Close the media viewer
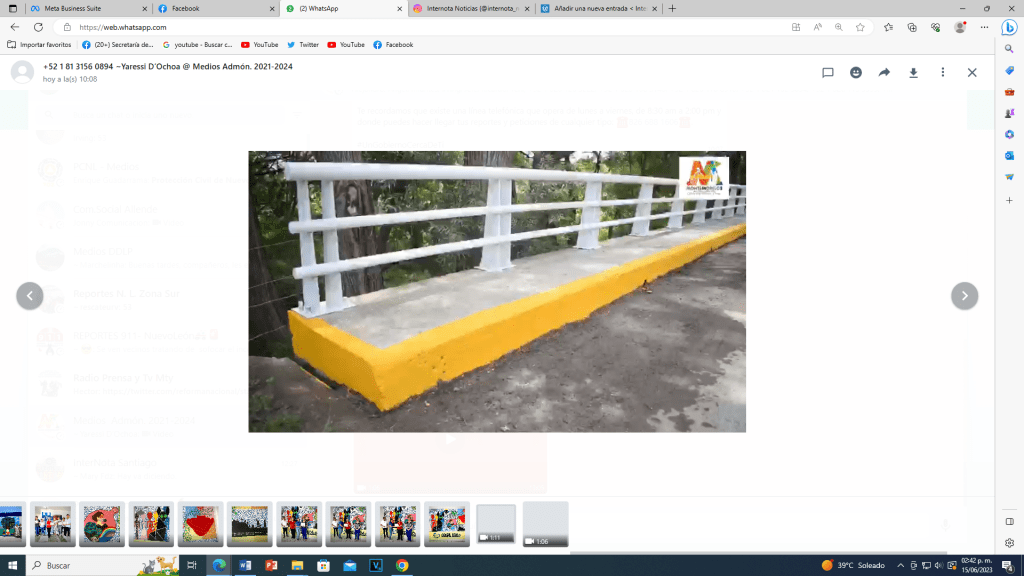1024x576 pixels. [x=971, y=73]
